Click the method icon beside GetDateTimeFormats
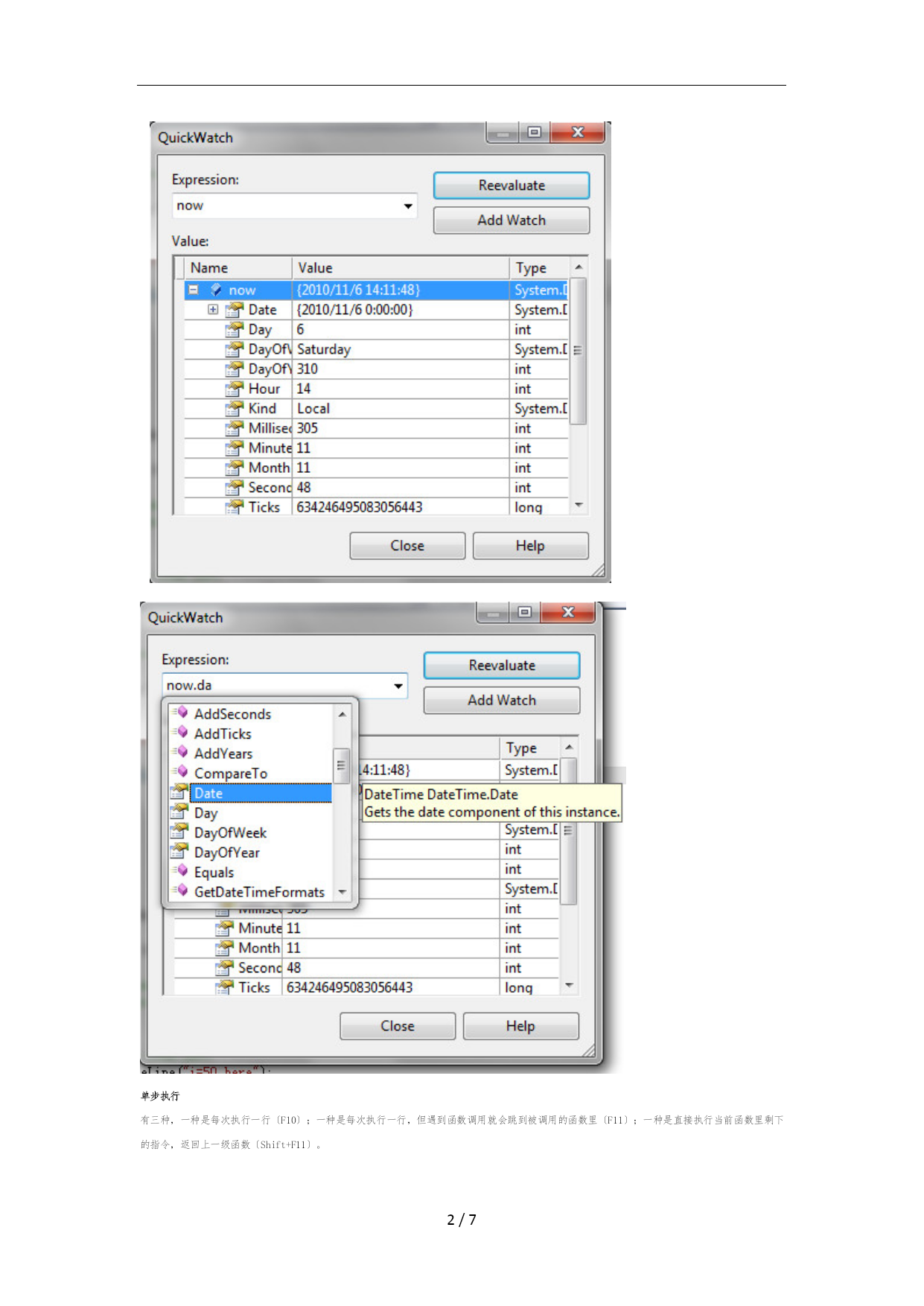This screenshot has width=924, height=1306. [180, 891]
